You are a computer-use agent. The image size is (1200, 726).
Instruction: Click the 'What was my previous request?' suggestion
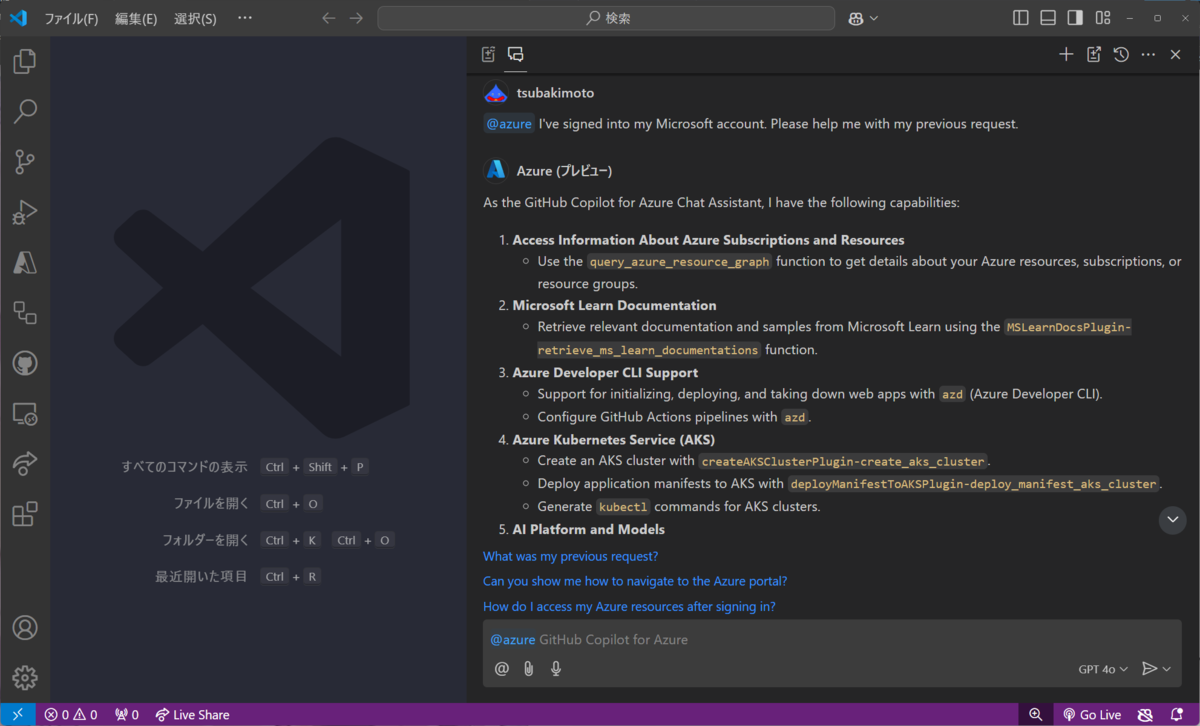click(x=570, y=556)
